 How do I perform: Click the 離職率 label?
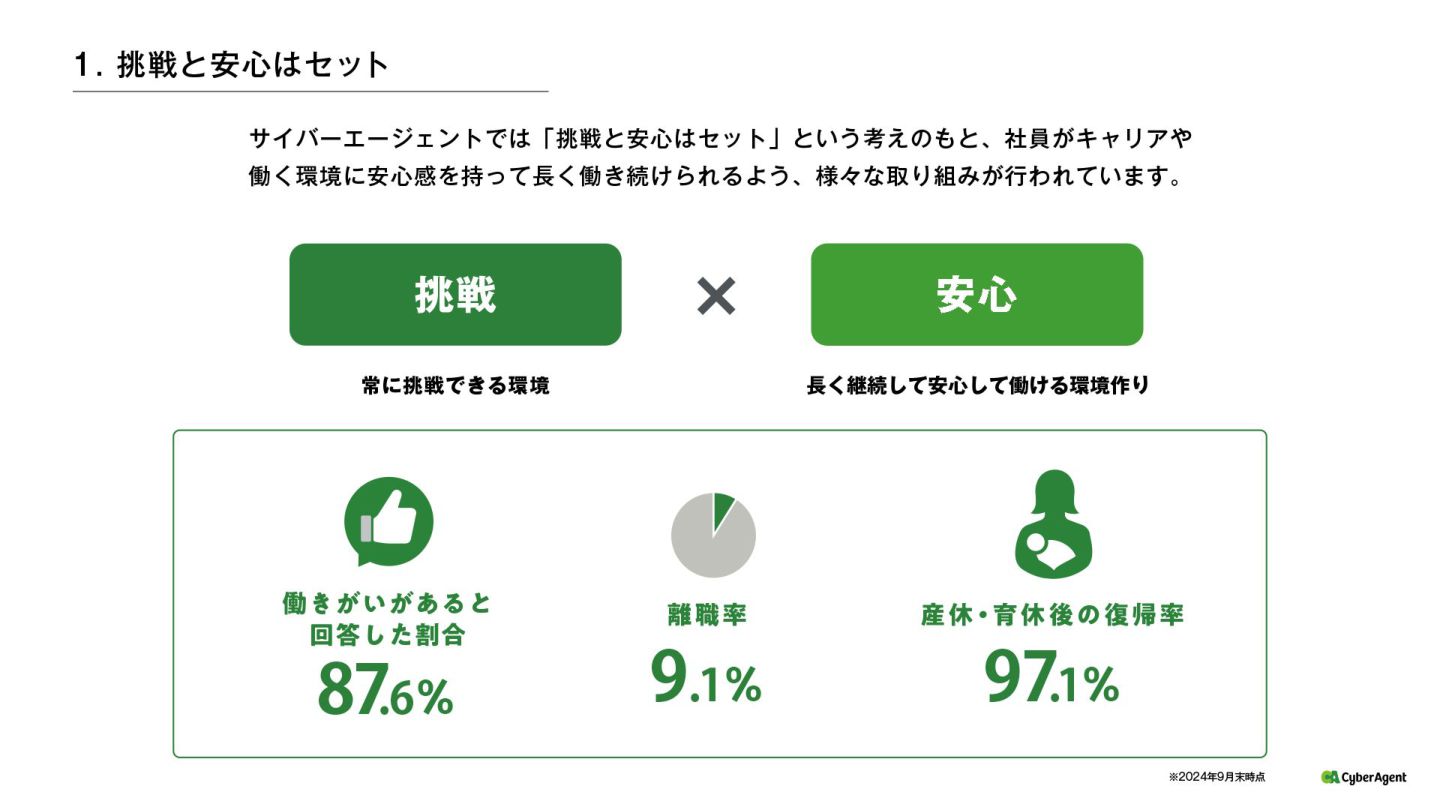coord(707,616)
